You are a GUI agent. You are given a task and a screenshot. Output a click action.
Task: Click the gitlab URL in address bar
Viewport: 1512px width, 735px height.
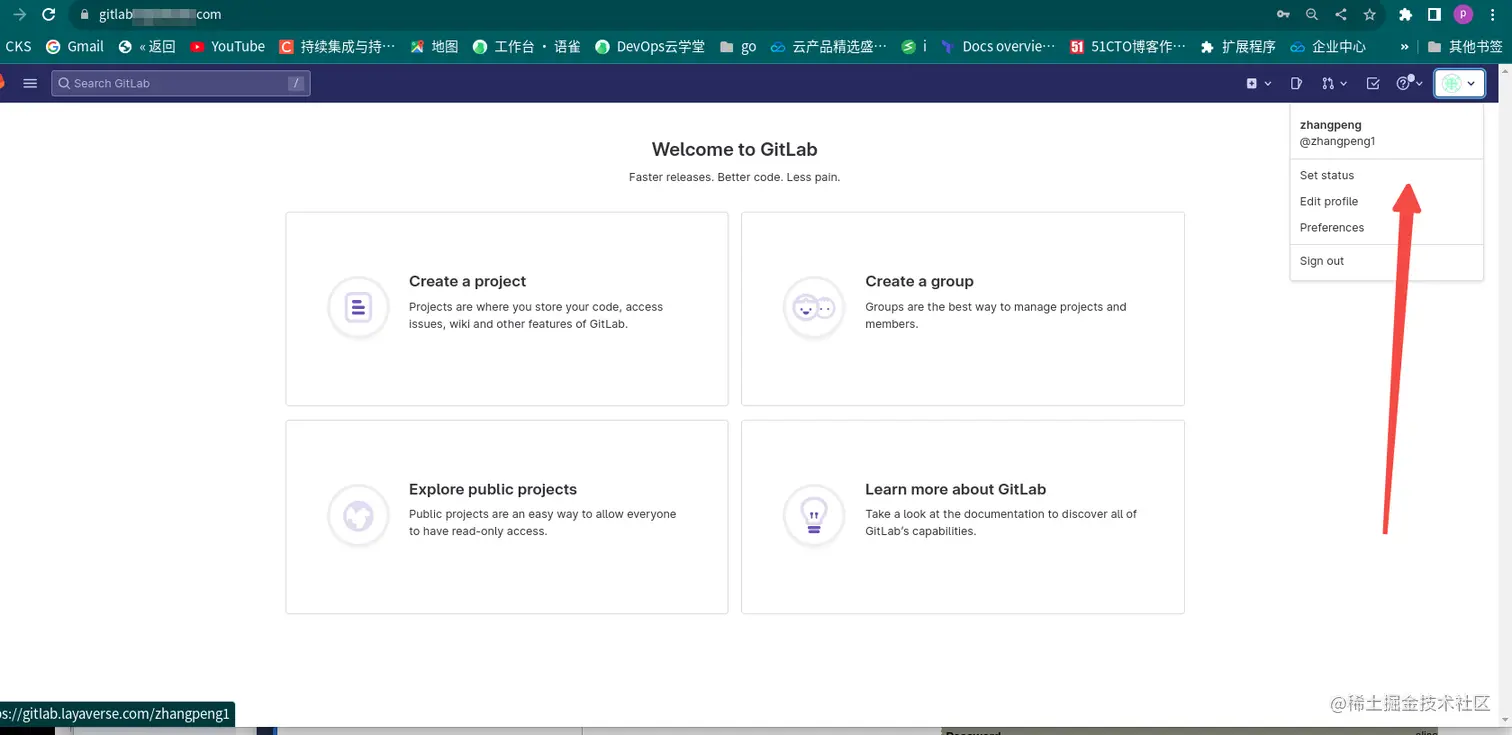pos(160,15)
